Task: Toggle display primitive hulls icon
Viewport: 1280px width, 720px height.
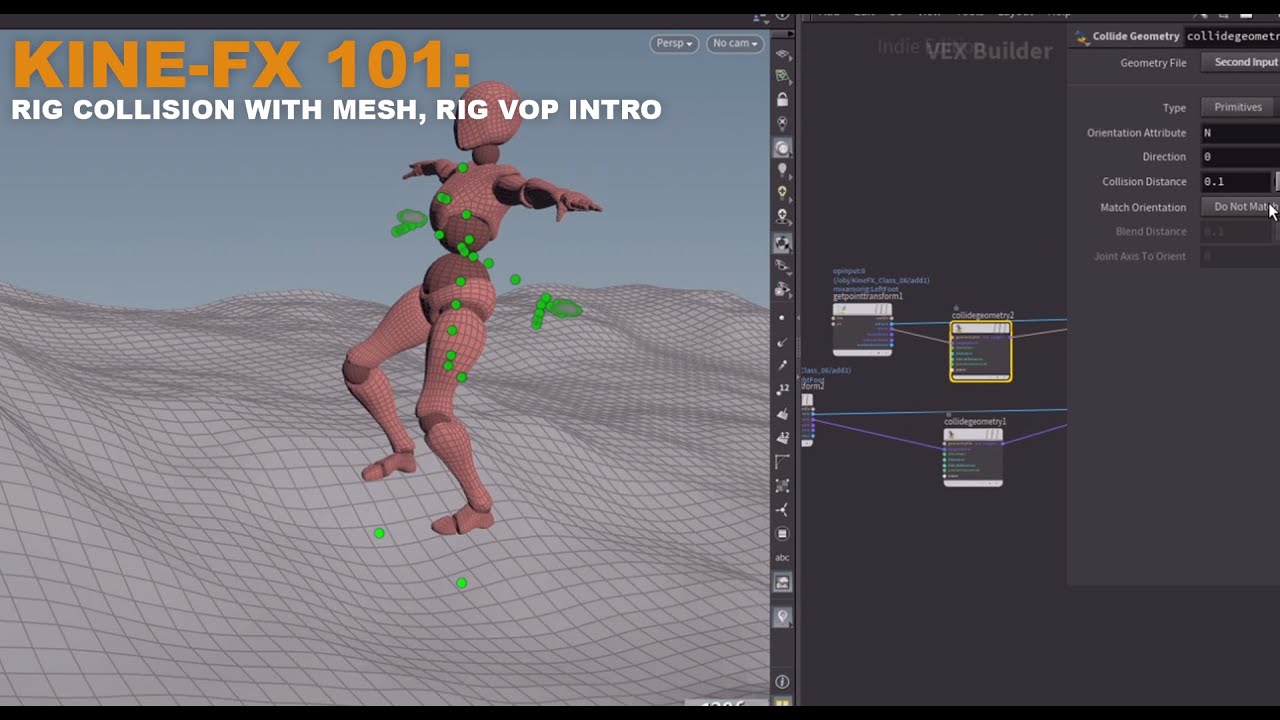Action: pos(783,461)
